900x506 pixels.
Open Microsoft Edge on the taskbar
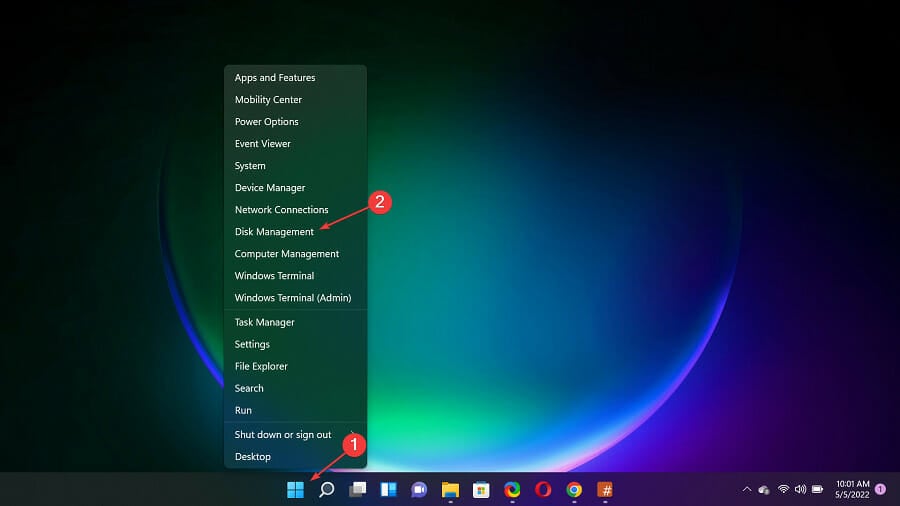pyautogui.click(x=512, y=489)
